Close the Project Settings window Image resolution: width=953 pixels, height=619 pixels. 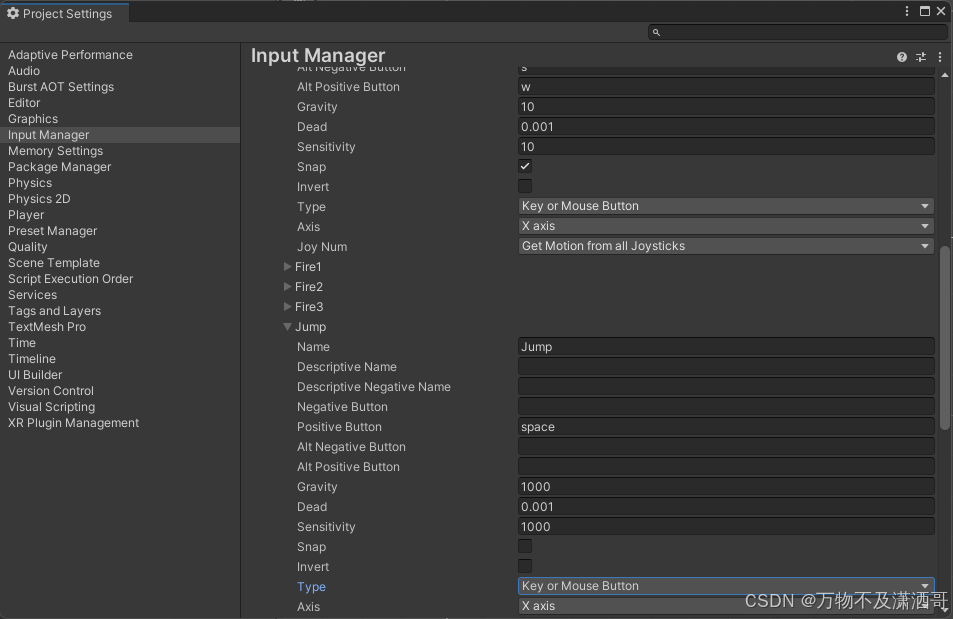click(941, 11)
